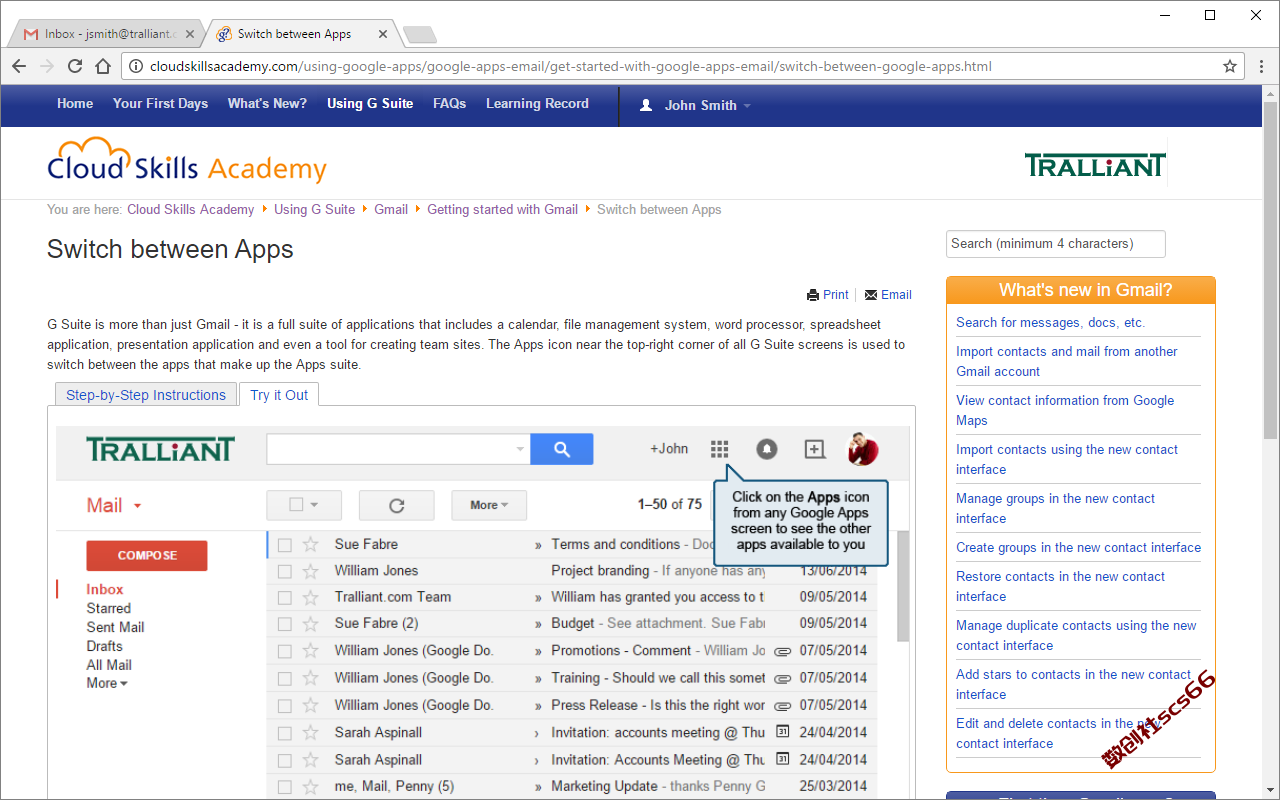The width and height of the screenshot is (1280, 800).
Task: Open the FAQs menu item
Action: click(x=449, y=103)
